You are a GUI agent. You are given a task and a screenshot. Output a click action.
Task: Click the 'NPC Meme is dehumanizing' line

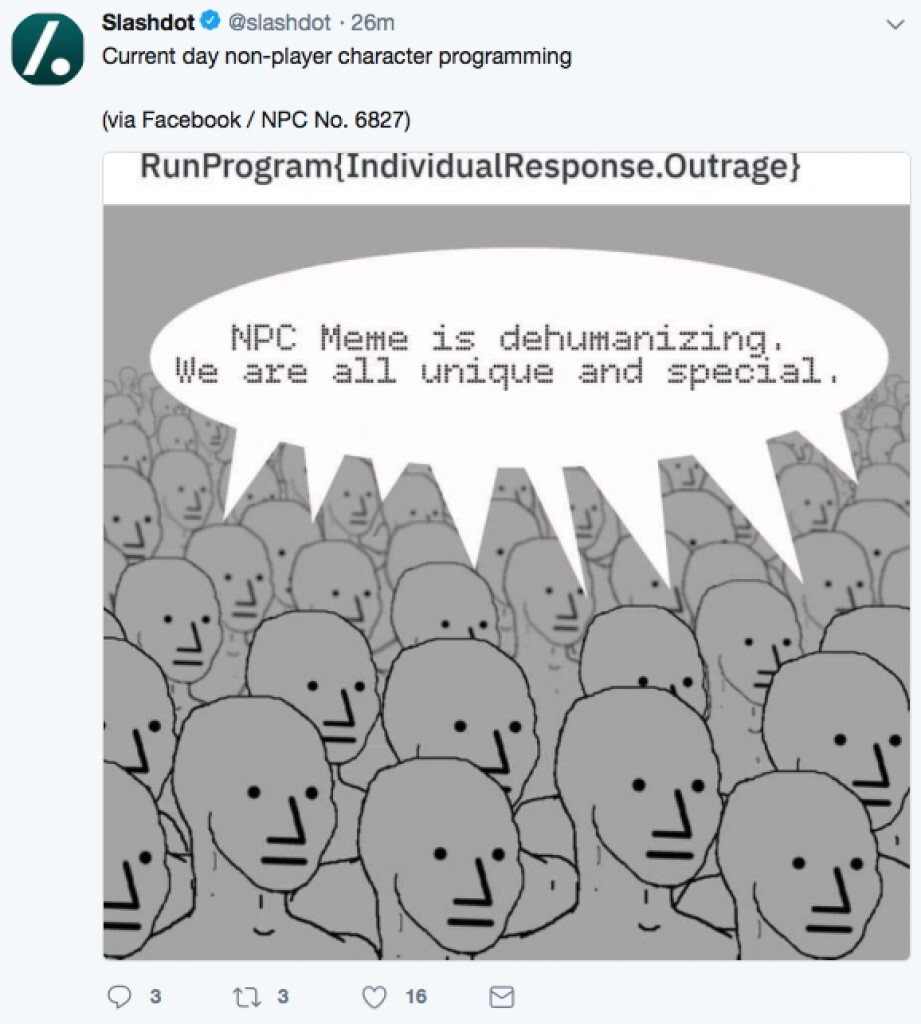(x=506, y=339)
